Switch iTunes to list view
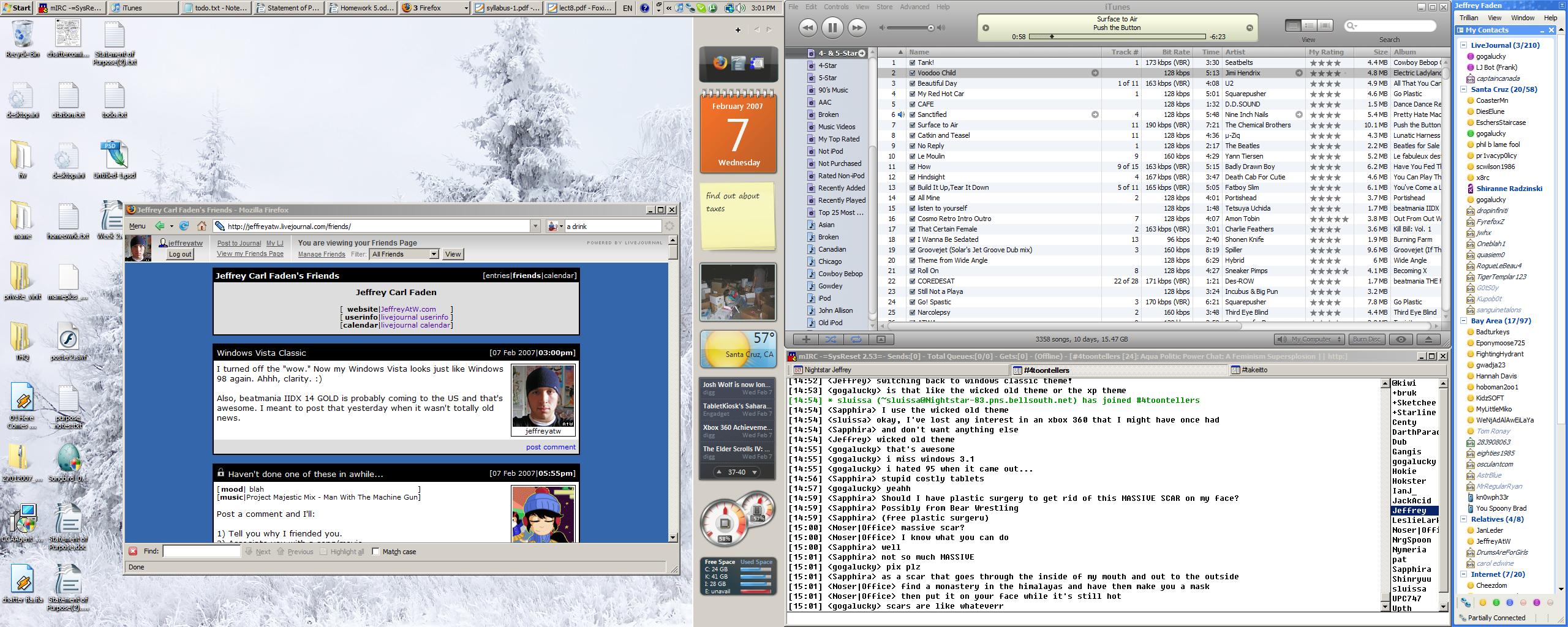This screenshot has height=627, width=1568. (x=1293, y=26)
